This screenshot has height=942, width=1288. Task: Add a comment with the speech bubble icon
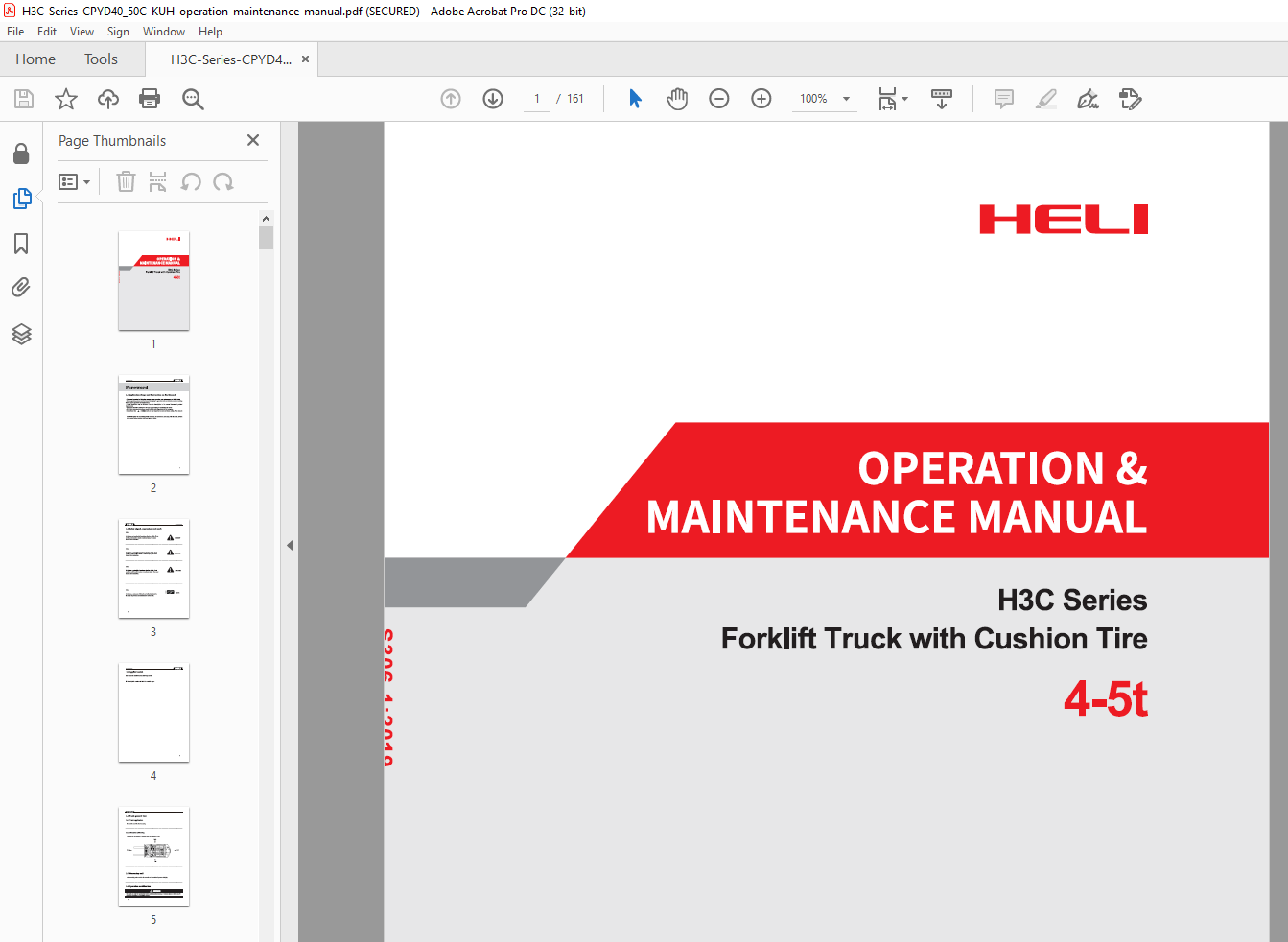[x=1004, y=99]
